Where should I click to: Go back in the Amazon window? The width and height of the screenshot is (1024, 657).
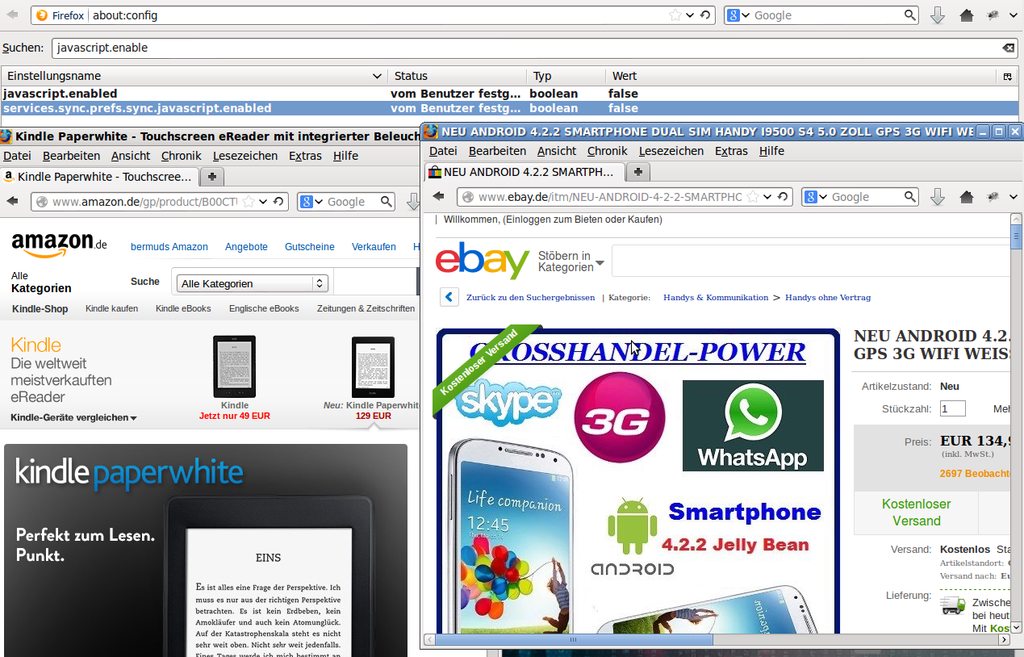[12, 201]
